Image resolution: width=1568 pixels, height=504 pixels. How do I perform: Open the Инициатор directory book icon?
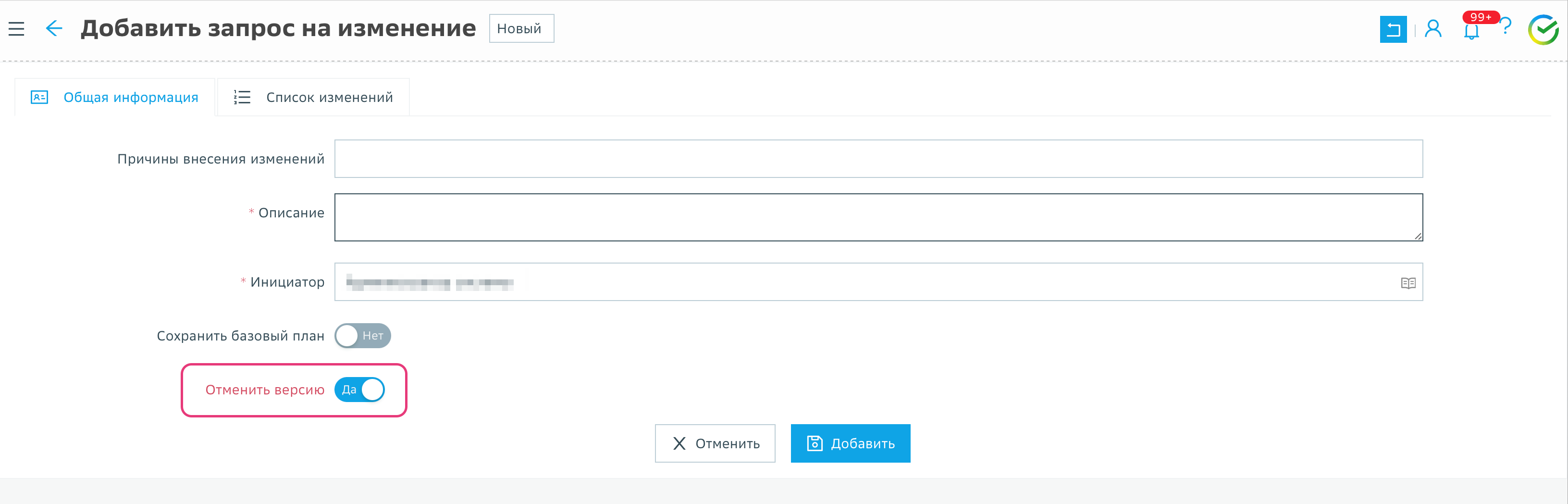click(x=1408, y=283)
